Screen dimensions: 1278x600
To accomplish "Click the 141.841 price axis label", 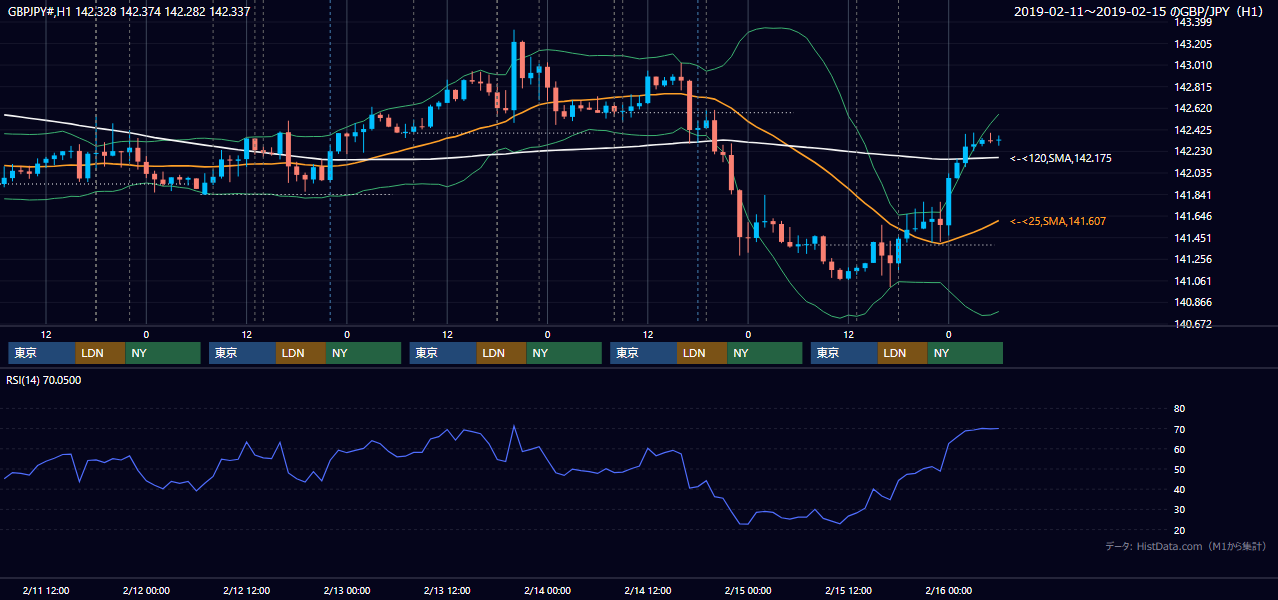I will click(x=1192, y=195).
